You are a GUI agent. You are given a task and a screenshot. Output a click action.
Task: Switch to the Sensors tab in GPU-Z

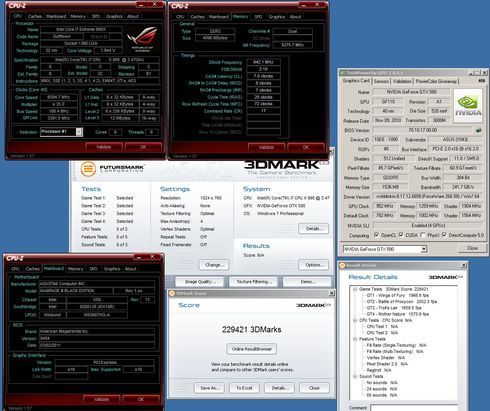coord(381,81)
